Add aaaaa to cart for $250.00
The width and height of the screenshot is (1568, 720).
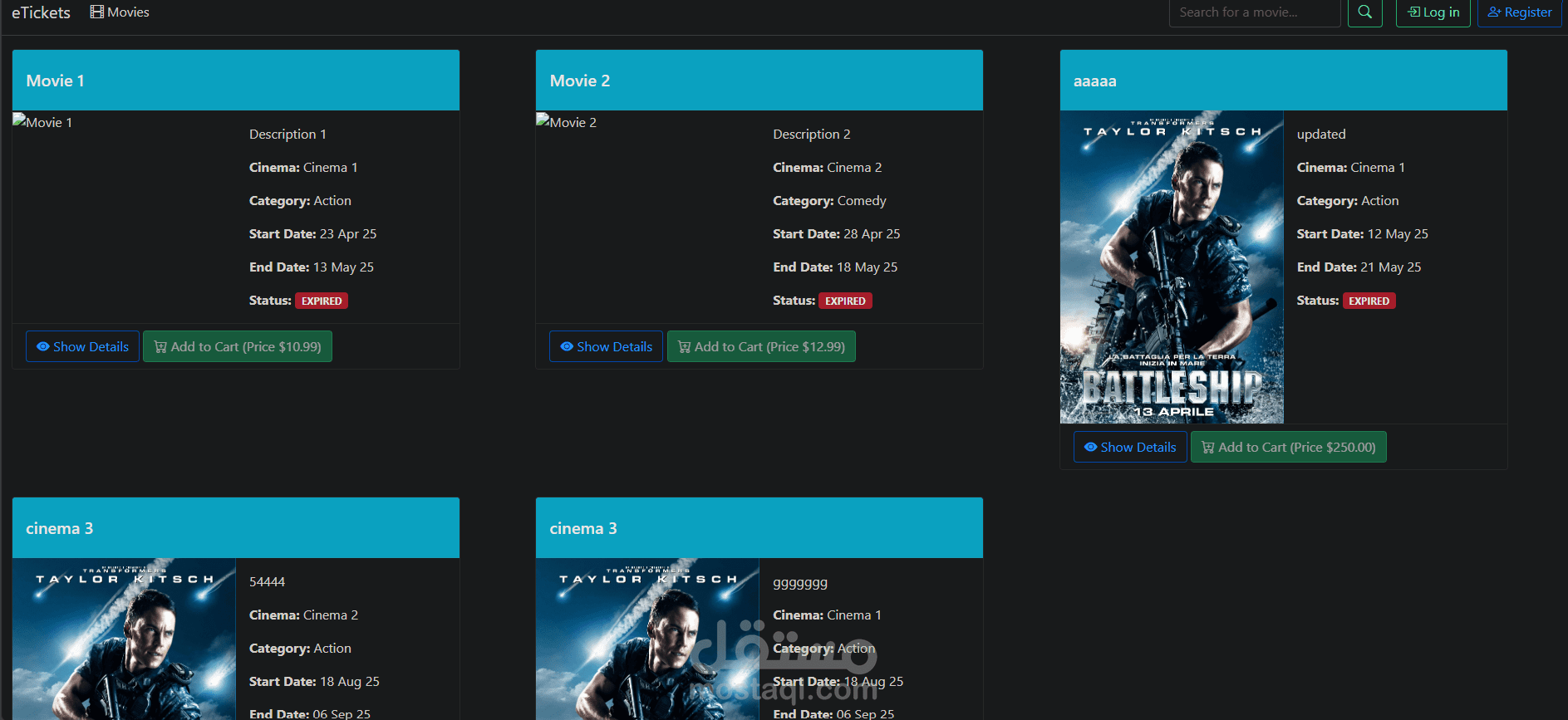1288,447
